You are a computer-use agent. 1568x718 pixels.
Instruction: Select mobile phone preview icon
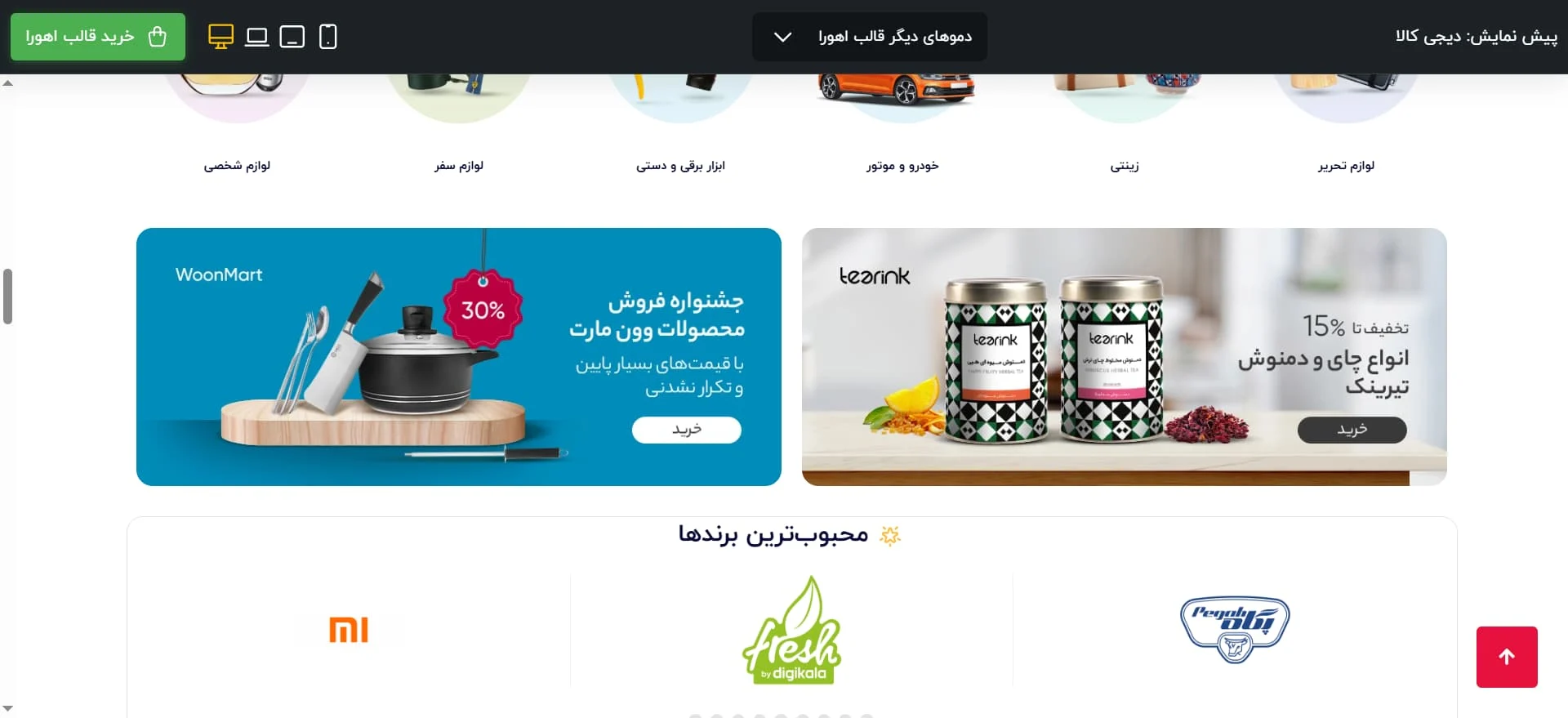click(327, 37)
